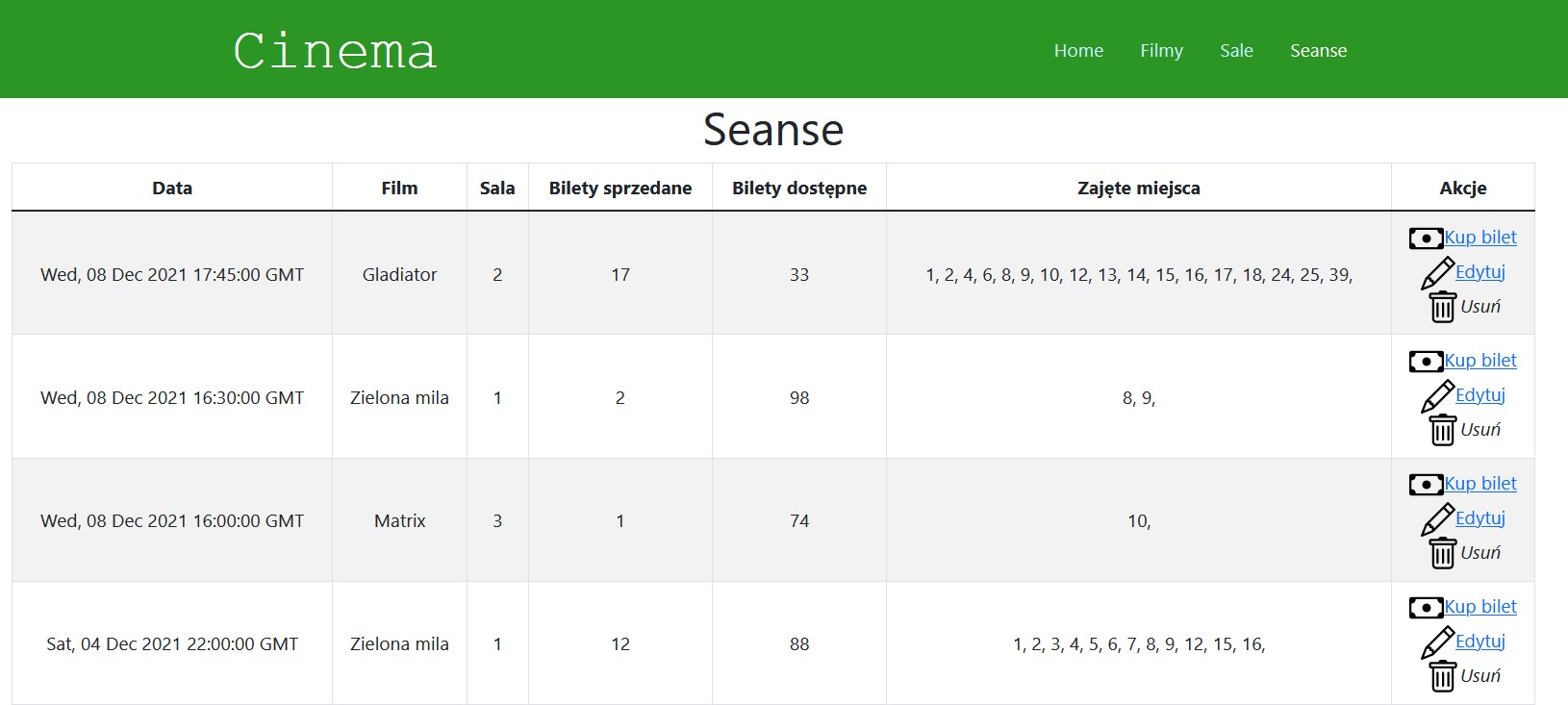This screenshot has width=1568, height=705.
Task: Click the Bilety dostępne column header
Action: (x=799, y=189)
